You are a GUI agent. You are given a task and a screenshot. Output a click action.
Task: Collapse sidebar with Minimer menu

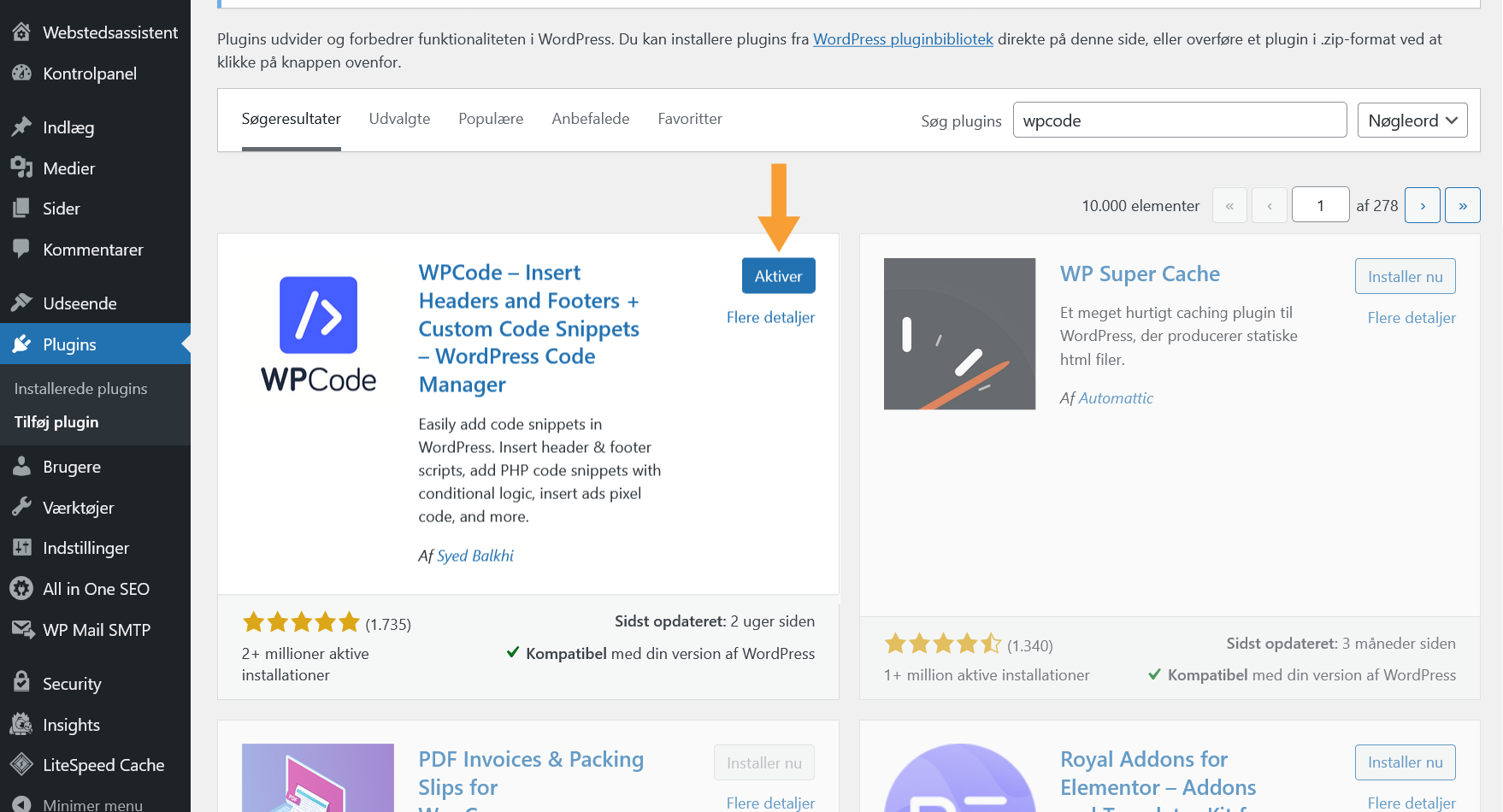click(x=92, y=803)
